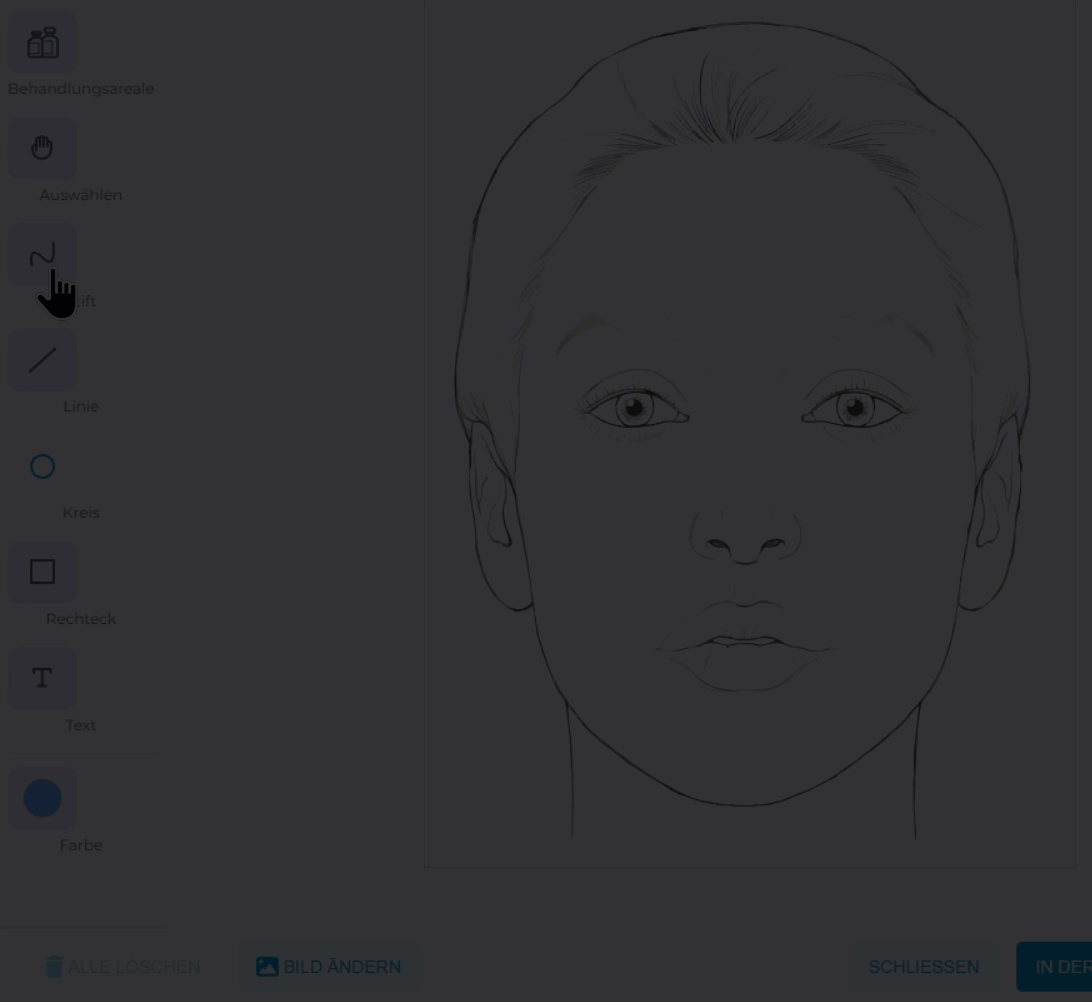This screenshot has width=1092, height=1002.
Task: Click the blue IN DER button
Action: pos(1054,966)
